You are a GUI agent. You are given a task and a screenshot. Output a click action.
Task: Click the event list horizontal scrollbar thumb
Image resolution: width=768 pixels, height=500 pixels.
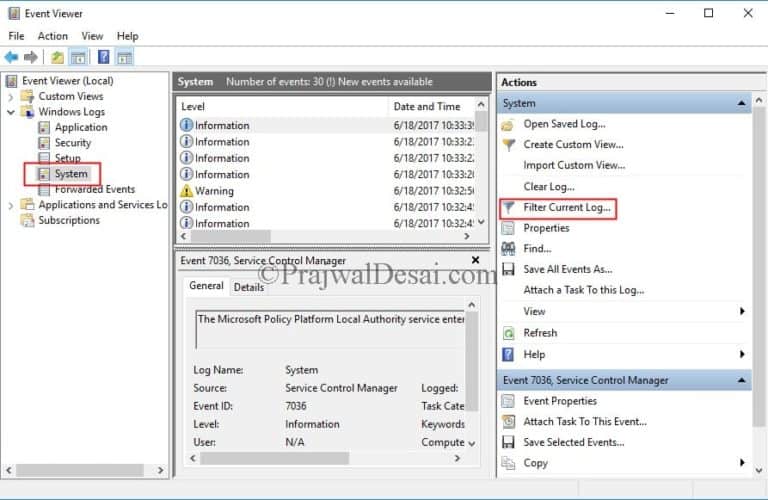(x=230, y=237)
